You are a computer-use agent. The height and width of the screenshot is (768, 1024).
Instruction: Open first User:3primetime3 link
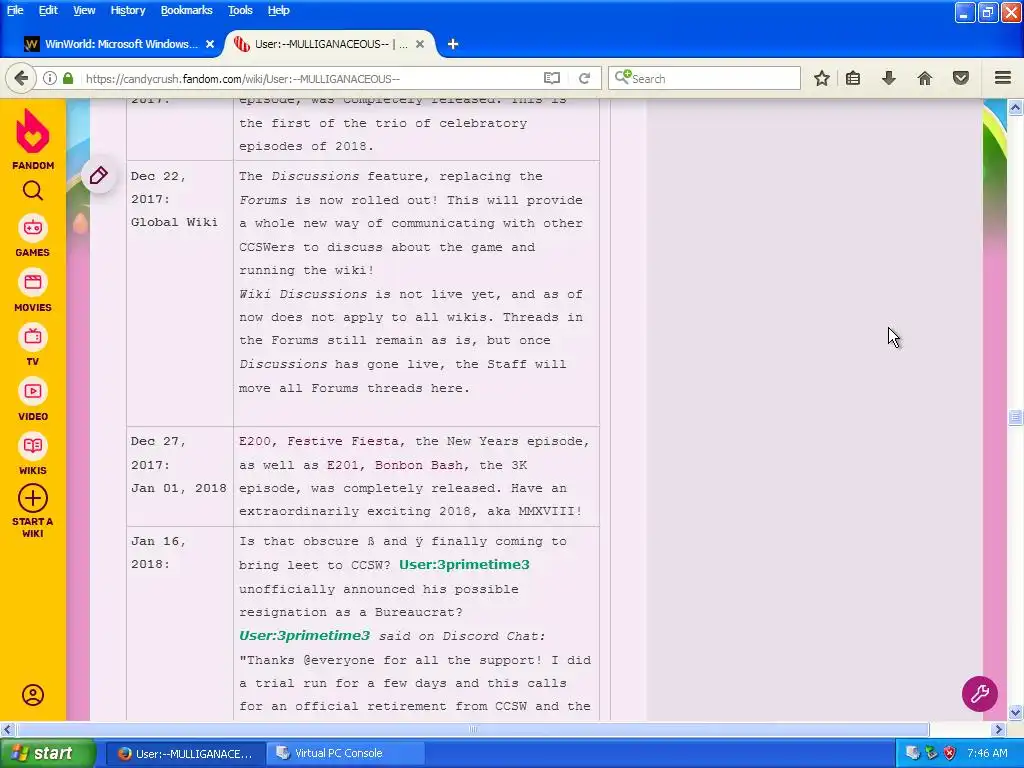[464, 564]
